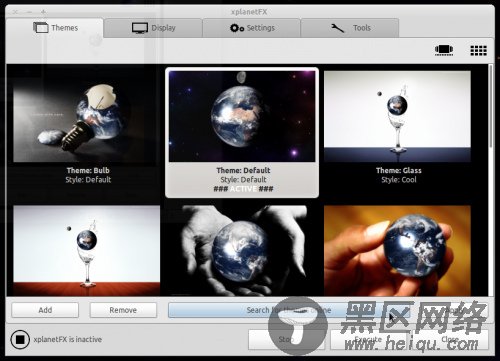Select the black-and-white hands holding Earth theme

[242, 251]
